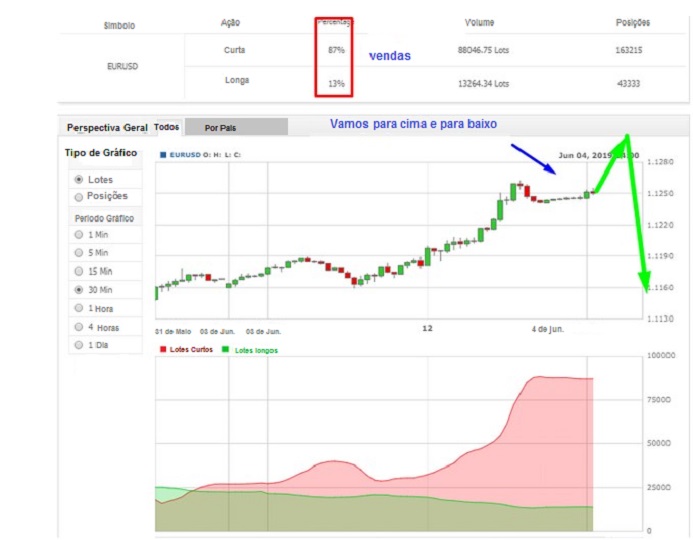The width and height of the screenshot is (693, 540).
Task: Click the Perspectiva Geral heading
Action: coord(106,128)
